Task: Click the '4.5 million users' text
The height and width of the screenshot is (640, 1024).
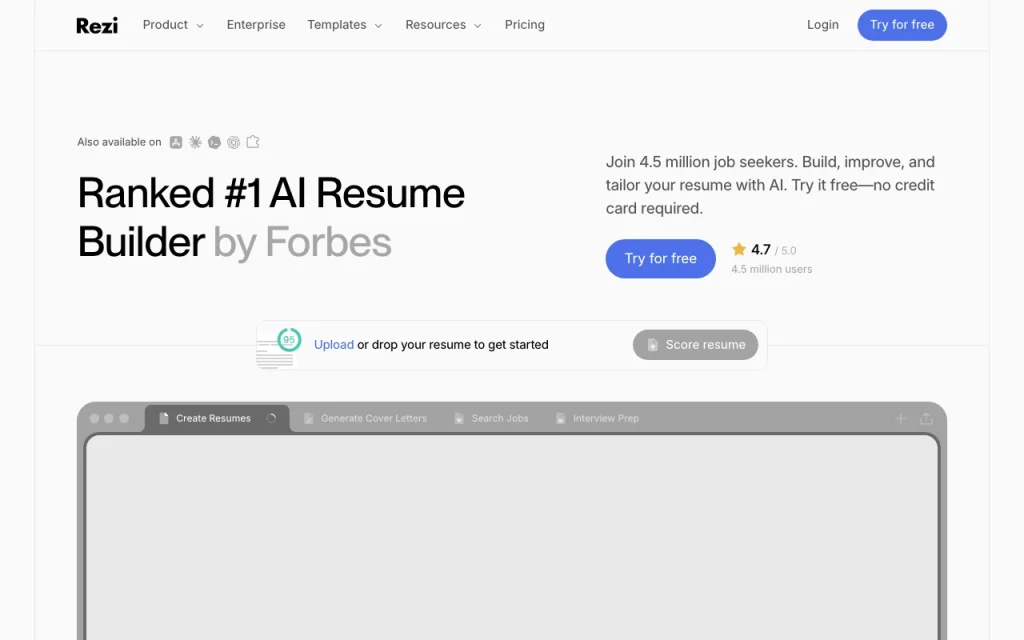Action: click(x=771, y=269)
